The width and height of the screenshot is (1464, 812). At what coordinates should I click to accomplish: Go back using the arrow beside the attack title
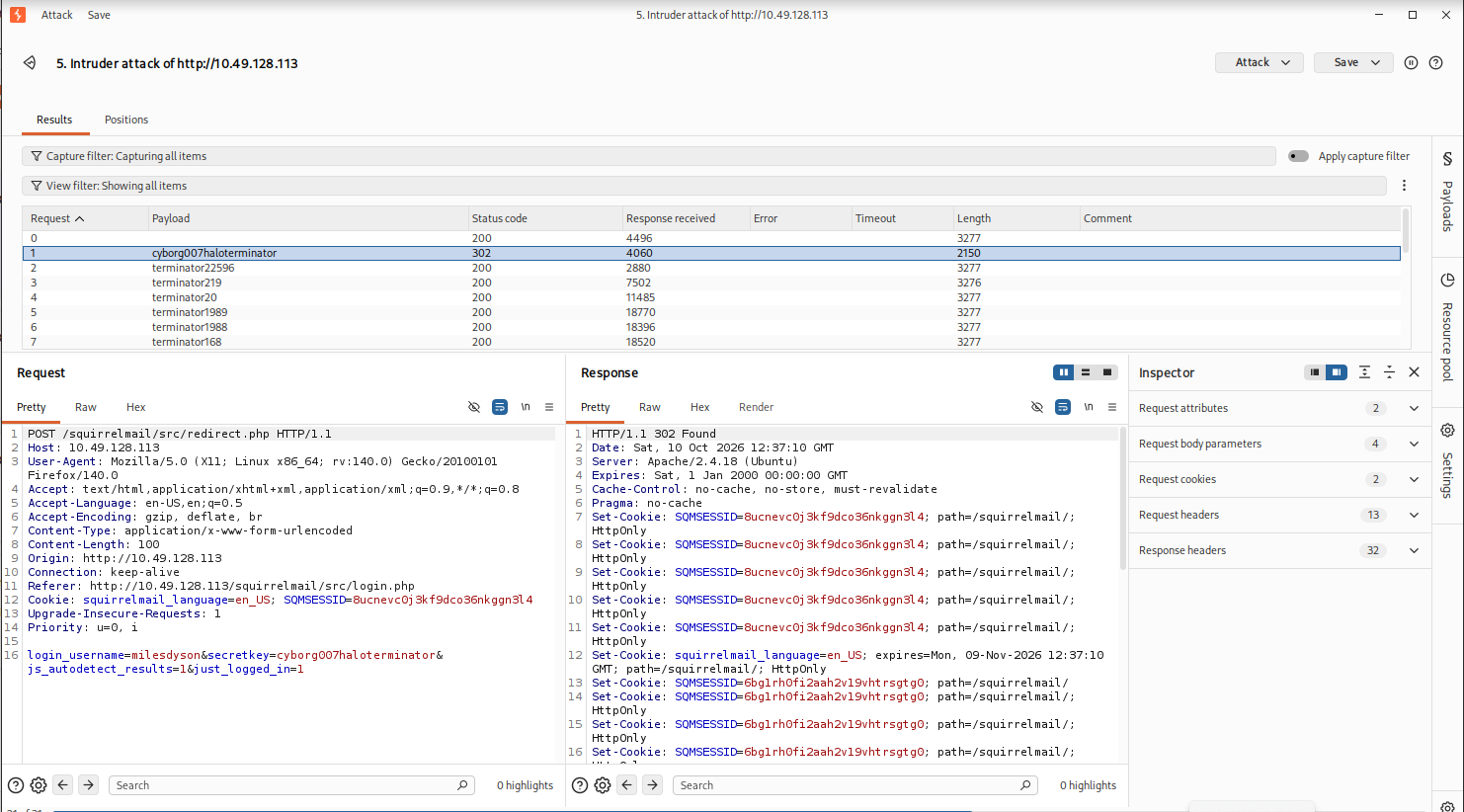[30, 63]
